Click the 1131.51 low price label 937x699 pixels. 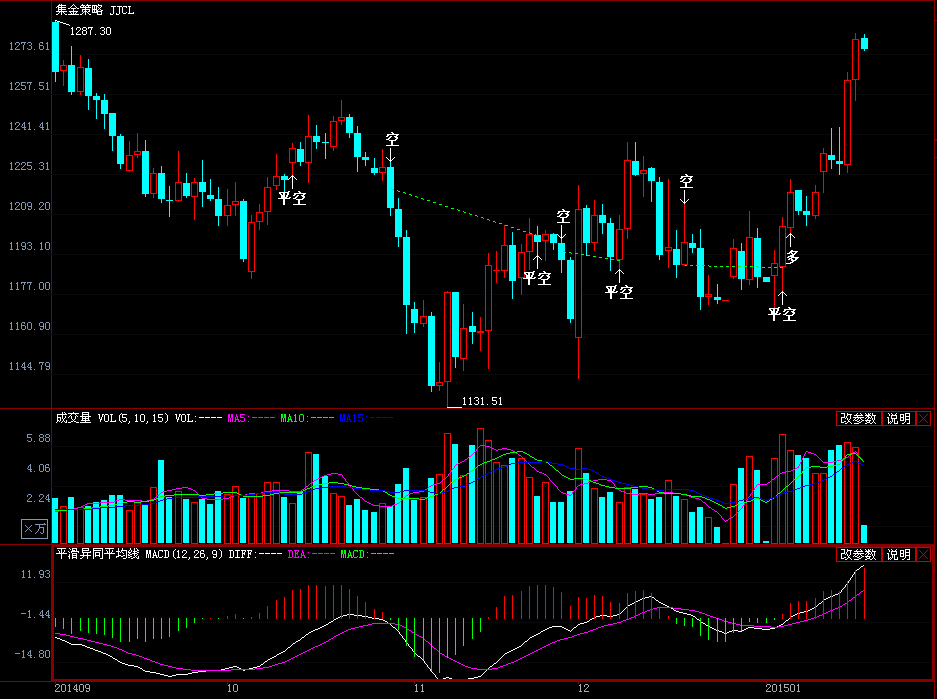pyautogui.click(x=482, y=401)
